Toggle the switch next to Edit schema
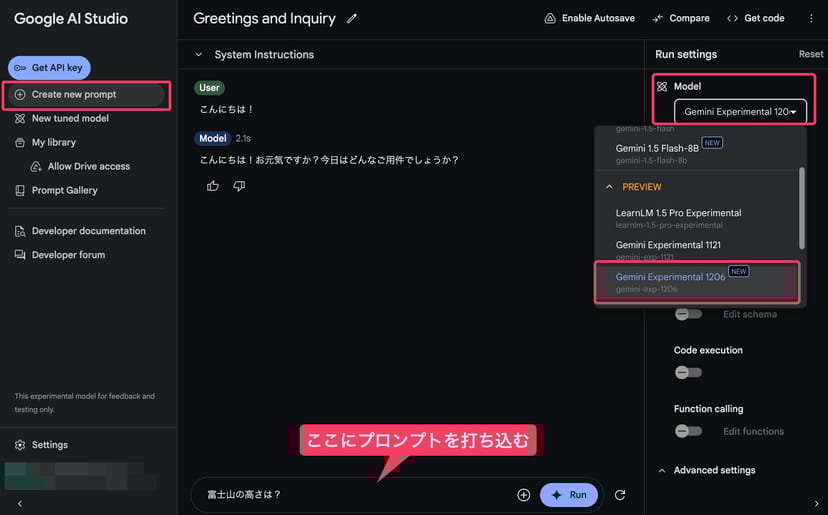 (688, 314)
